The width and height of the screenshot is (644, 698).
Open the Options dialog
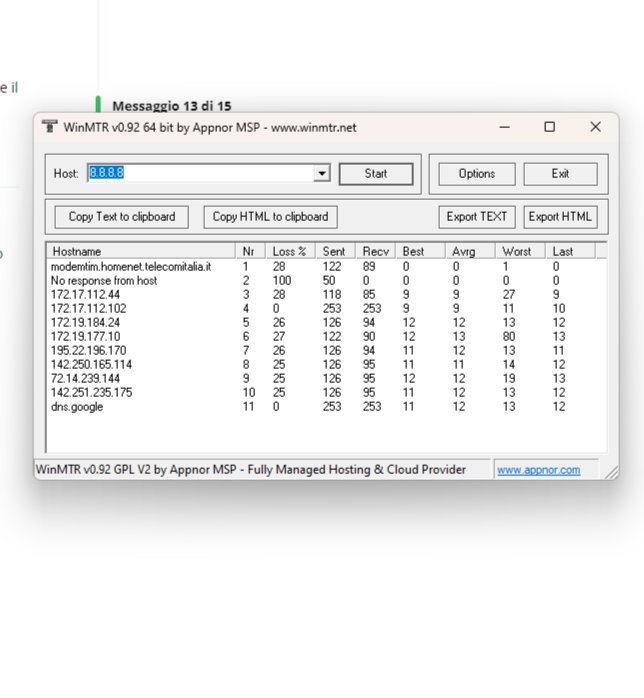(x=477, y=174)
